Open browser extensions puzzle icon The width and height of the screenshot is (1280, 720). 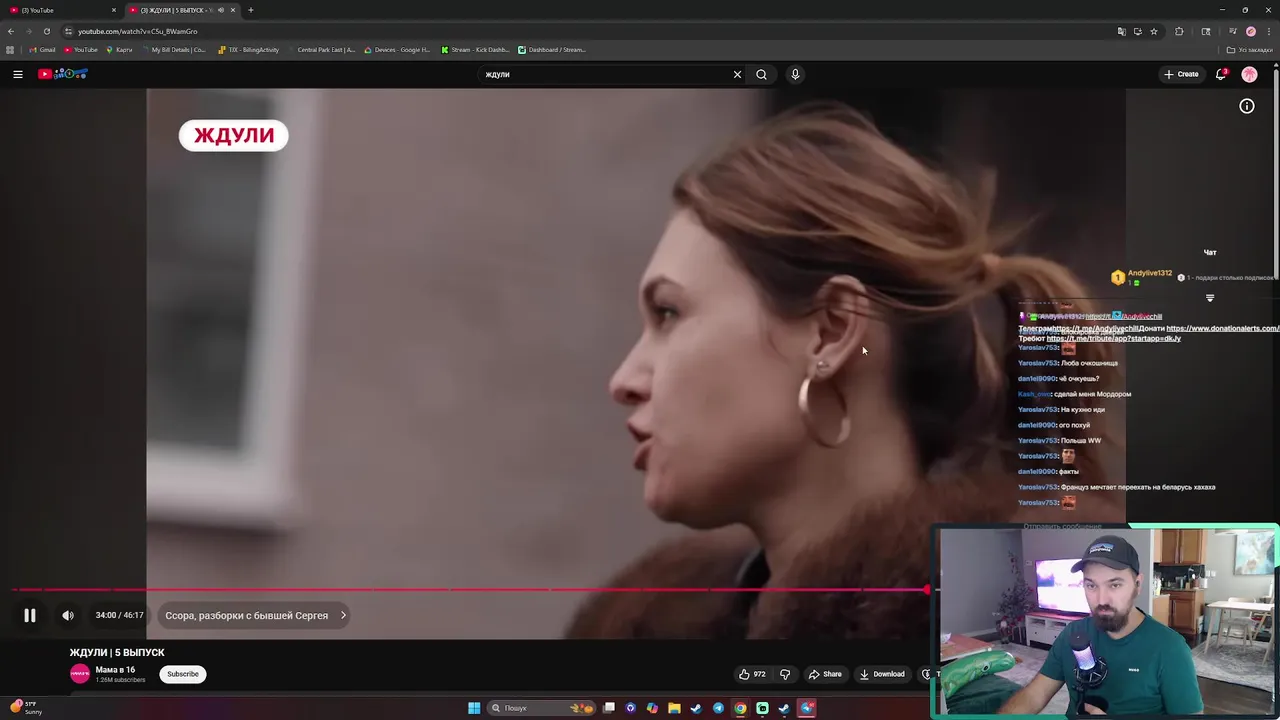tap(1179, 31)
